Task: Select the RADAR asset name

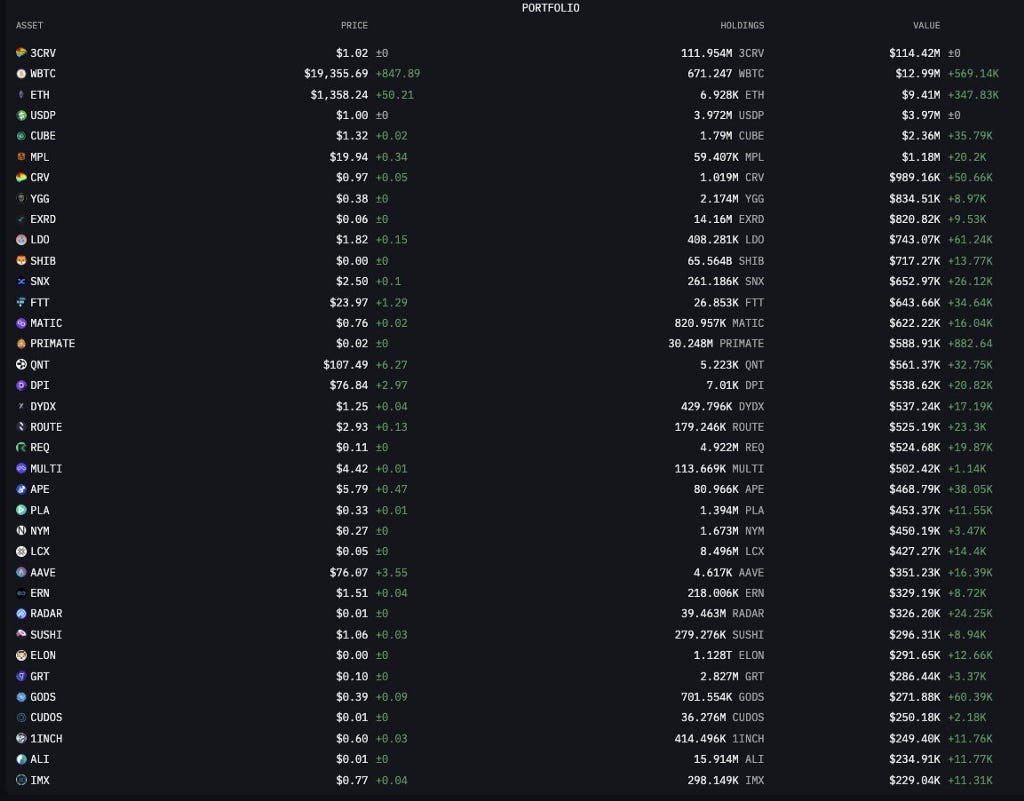Action: pyautogui.click(x=46, y=614)
